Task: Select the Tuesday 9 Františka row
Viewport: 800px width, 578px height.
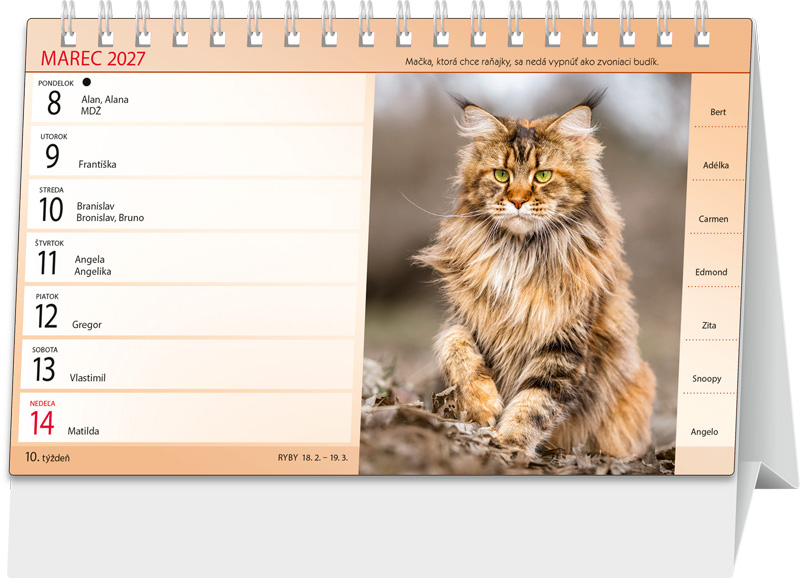Action: point(196,151)
